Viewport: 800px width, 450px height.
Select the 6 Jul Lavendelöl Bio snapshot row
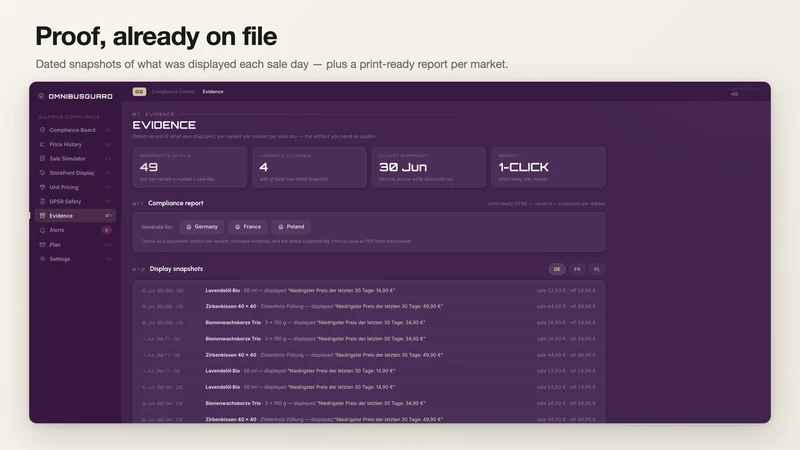(x=369, y=387)
